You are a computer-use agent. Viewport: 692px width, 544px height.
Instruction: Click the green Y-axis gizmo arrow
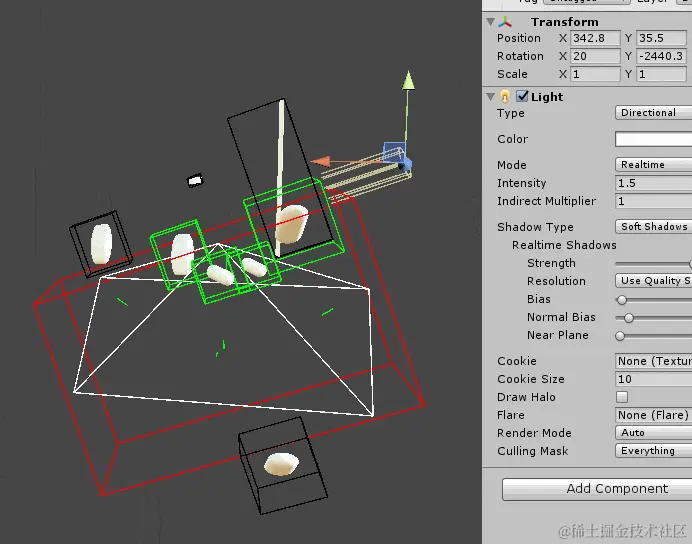click(408, 81)
